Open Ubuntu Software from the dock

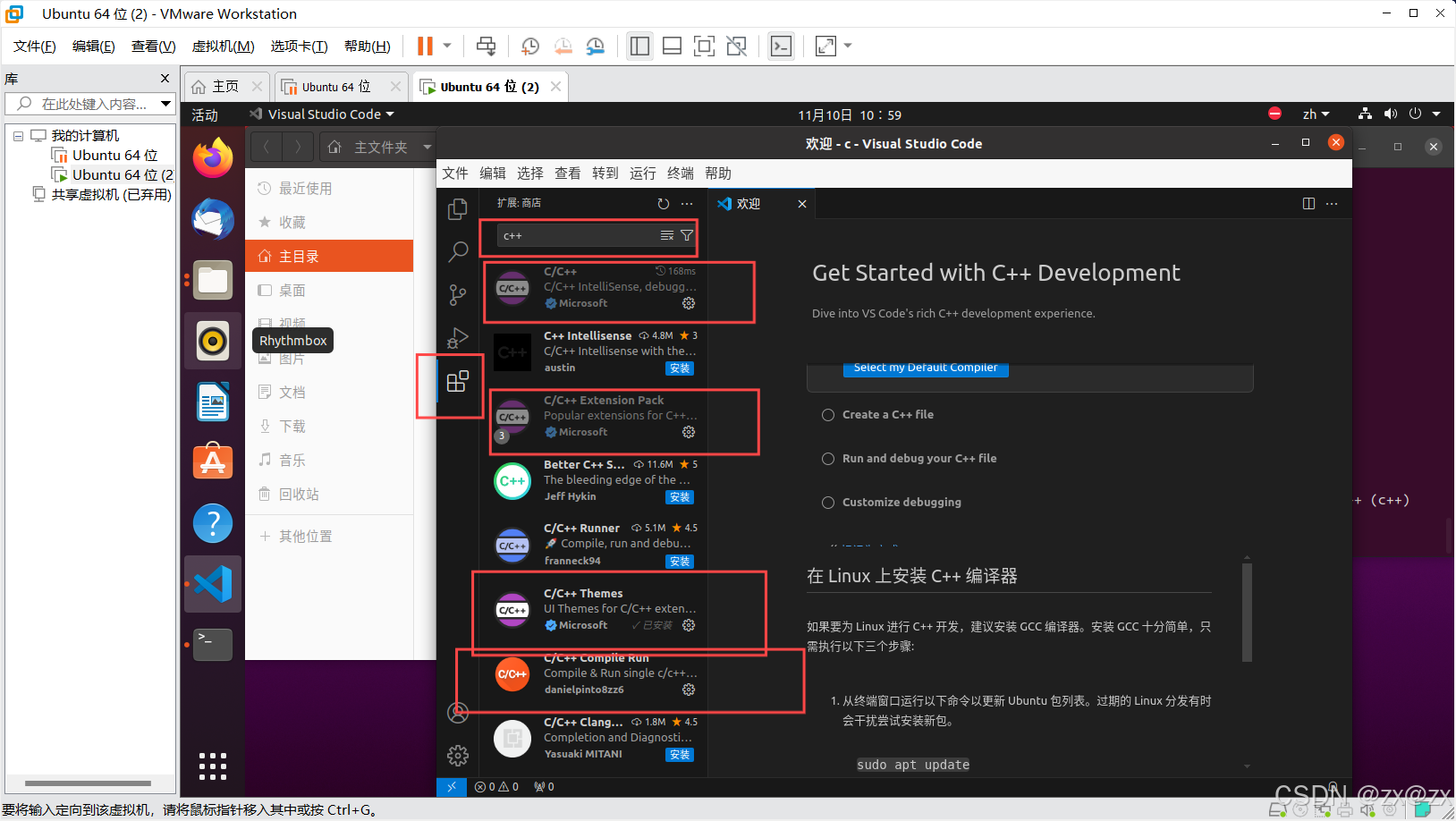coord(213,462)
